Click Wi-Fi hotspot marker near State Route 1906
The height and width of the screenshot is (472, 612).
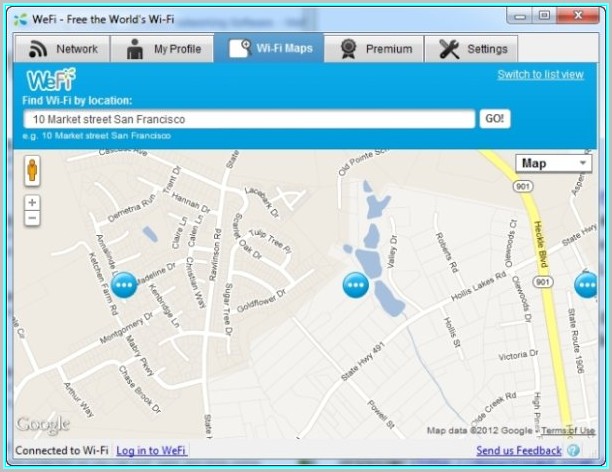(x=586, y=285)
